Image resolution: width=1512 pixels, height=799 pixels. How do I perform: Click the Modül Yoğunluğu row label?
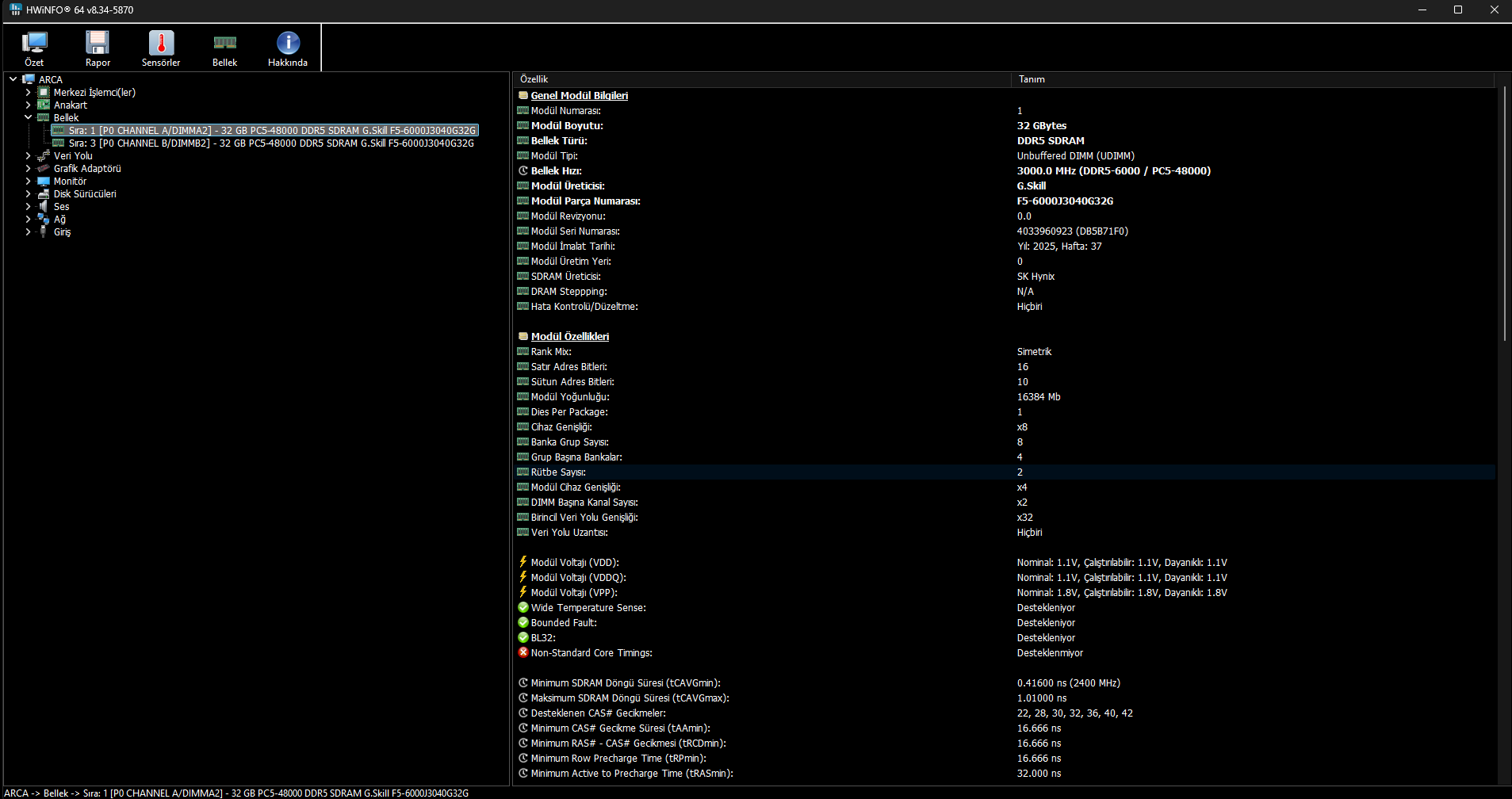coord(570,396)
